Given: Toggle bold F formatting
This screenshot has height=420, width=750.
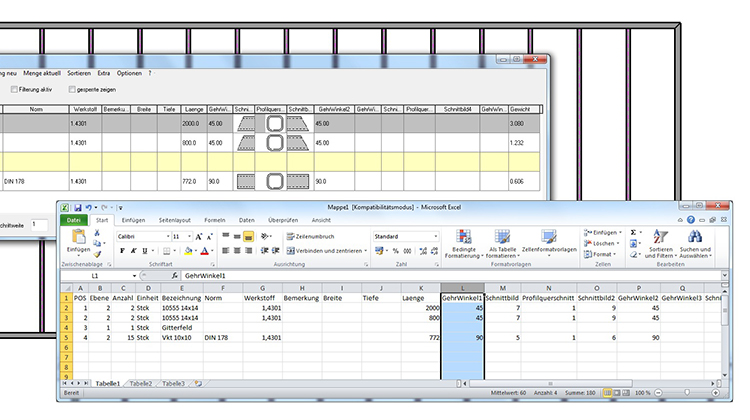Looking at the screenshot, I should 122,251.
